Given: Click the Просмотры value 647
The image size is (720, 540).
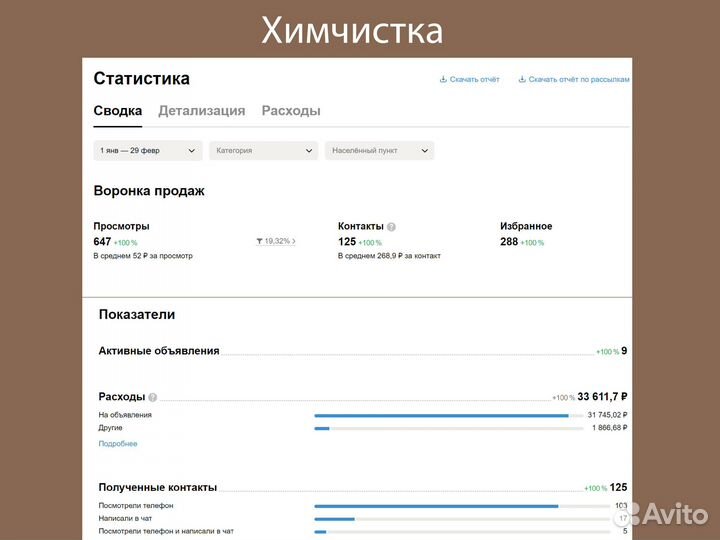Looking at the screenshot, I should 102,242.
